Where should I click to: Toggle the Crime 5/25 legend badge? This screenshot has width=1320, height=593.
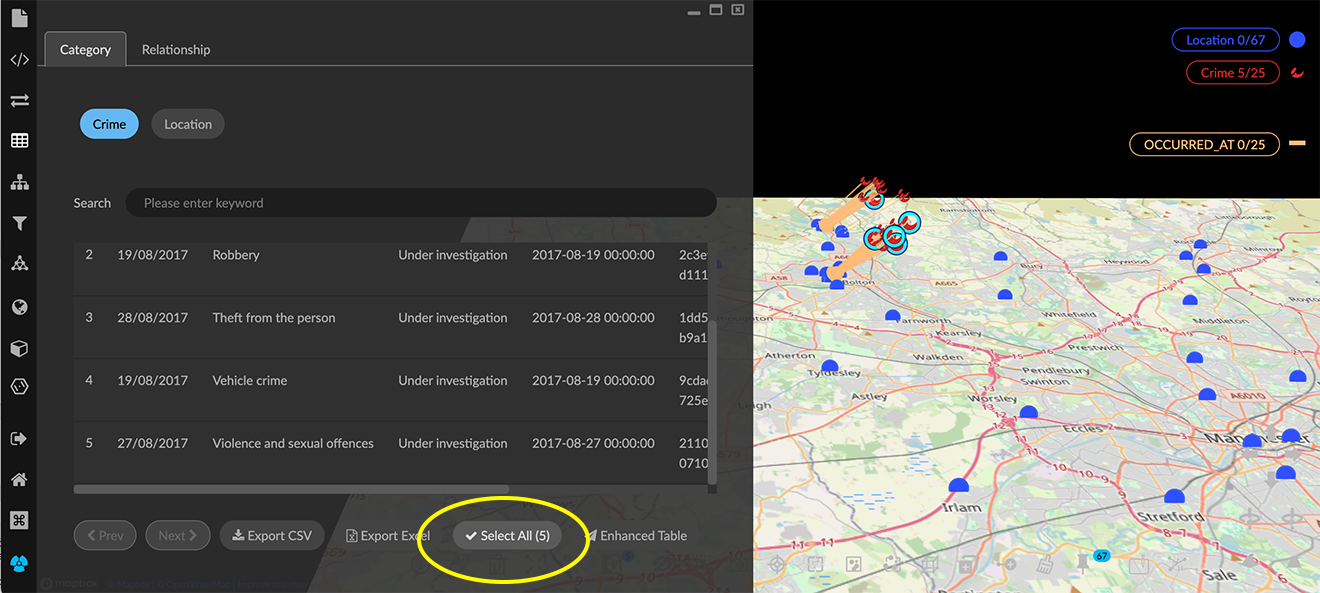click(1232, 72)
